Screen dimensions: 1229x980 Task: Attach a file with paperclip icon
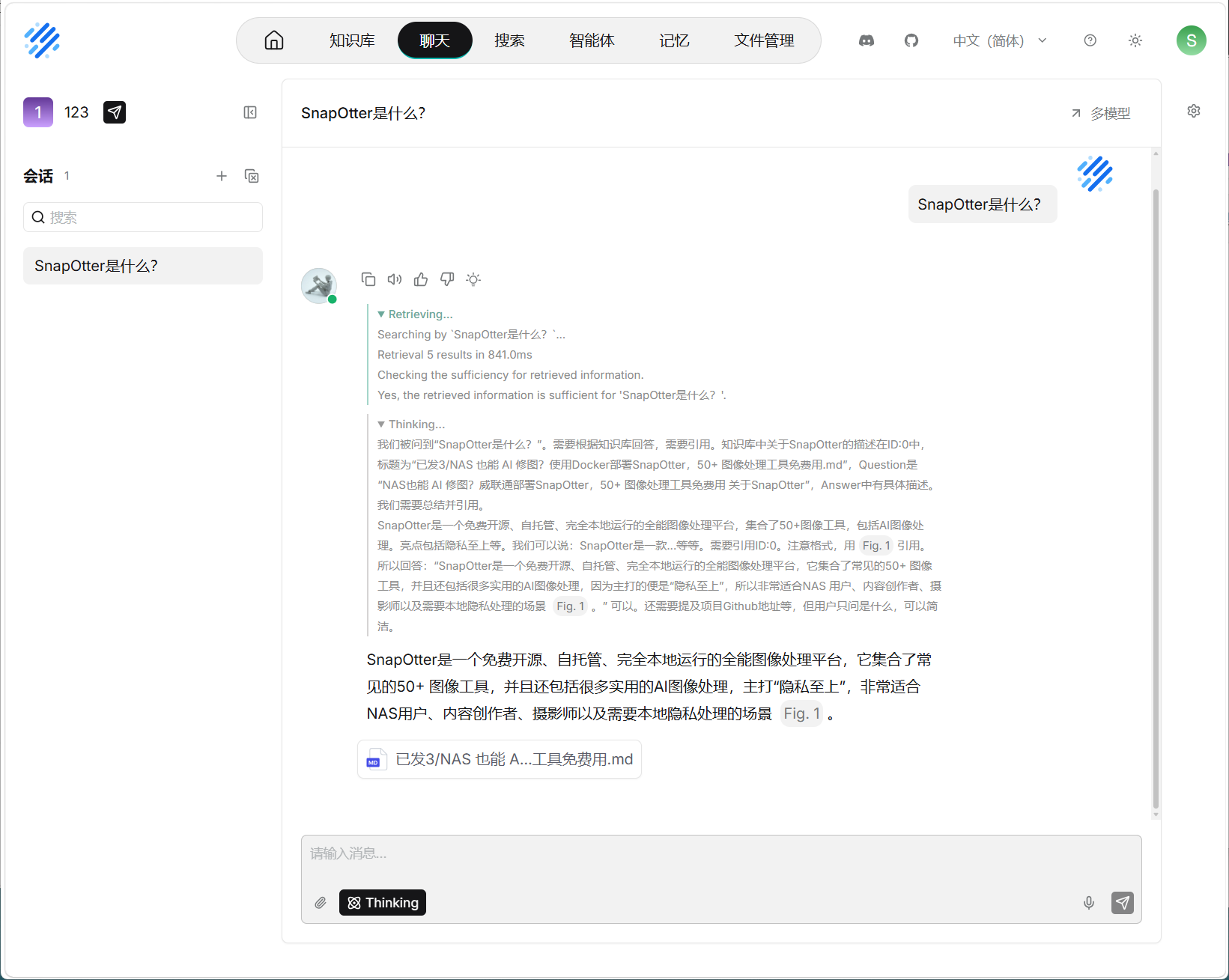point(321,903)
